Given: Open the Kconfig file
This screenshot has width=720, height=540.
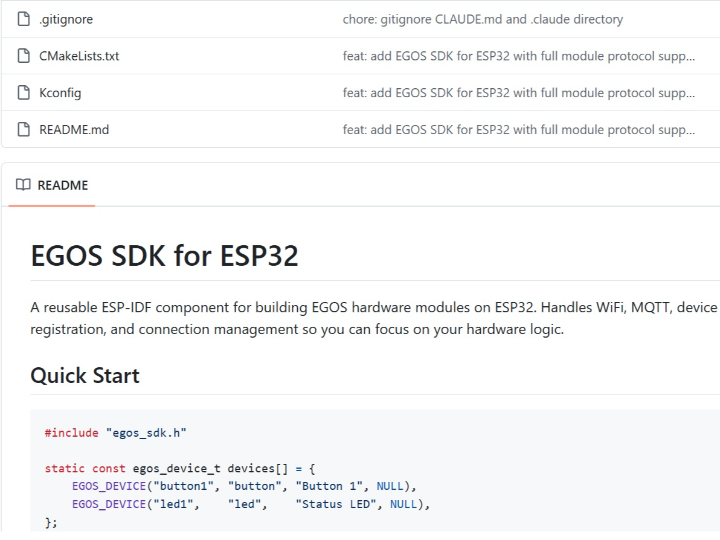Looking at the screenshot, I should pos(60,93).
